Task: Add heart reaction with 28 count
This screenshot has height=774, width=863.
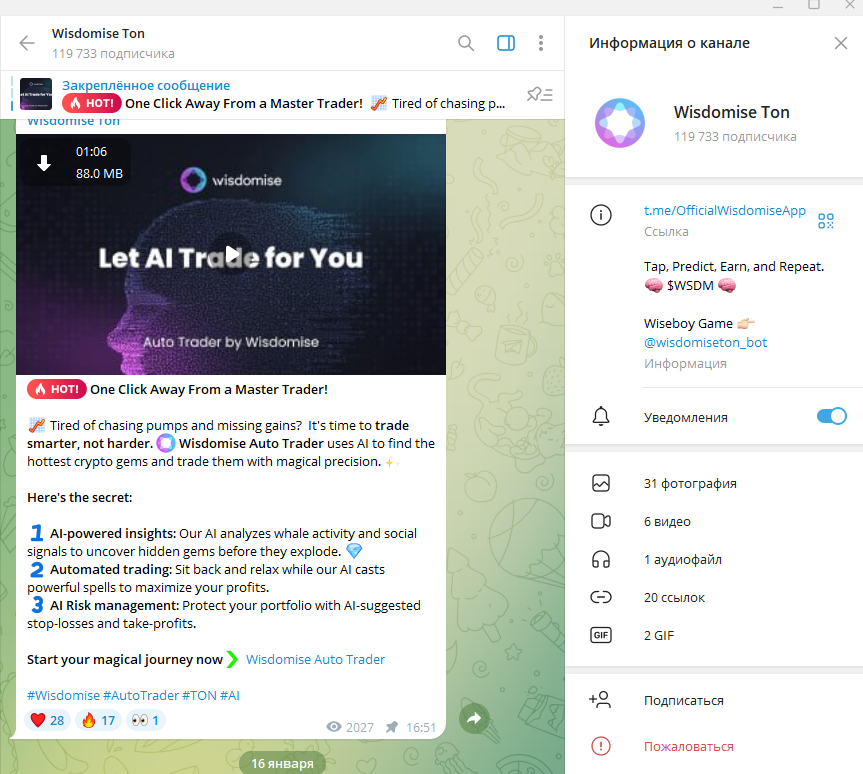Action: pos(47,720)
